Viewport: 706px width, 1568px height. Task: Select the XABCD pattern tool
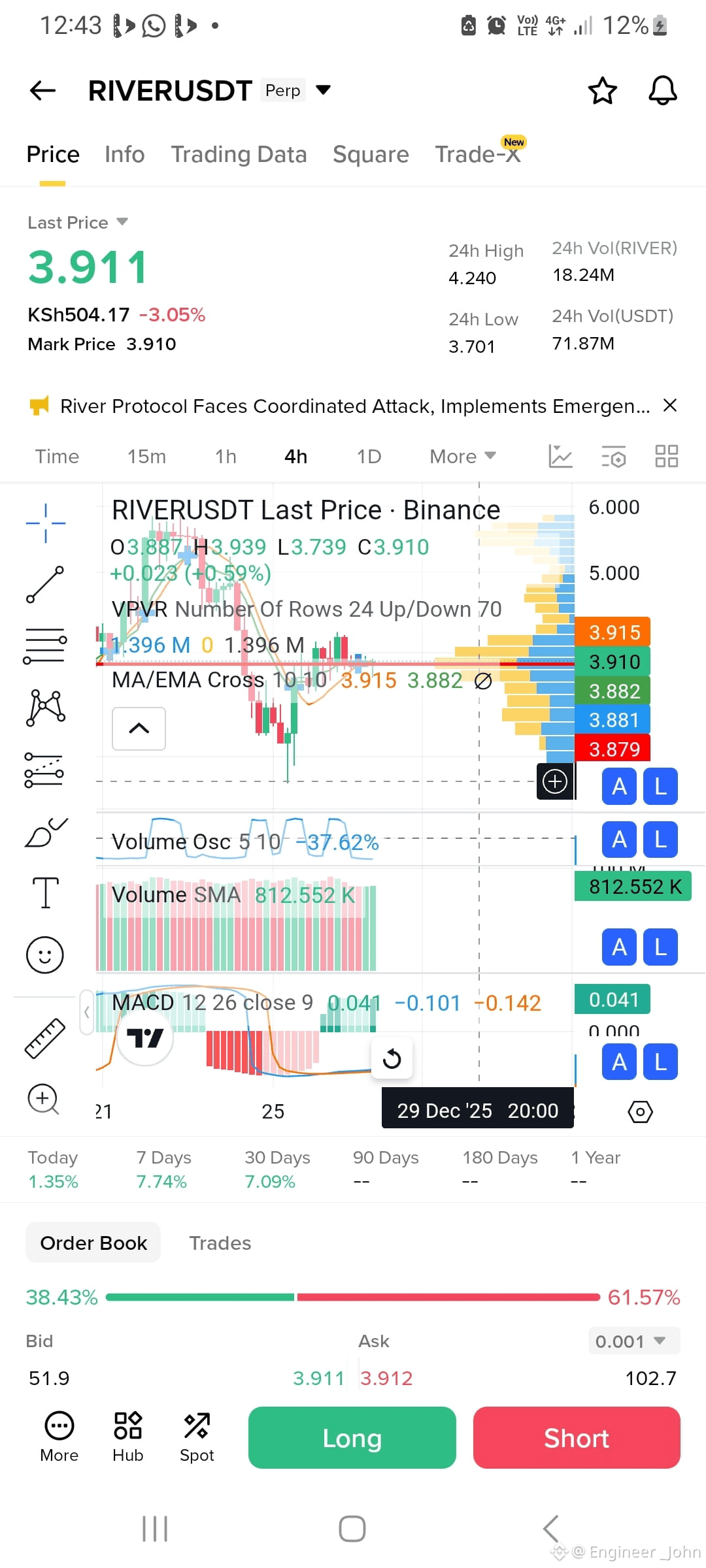tap(46, 708)
